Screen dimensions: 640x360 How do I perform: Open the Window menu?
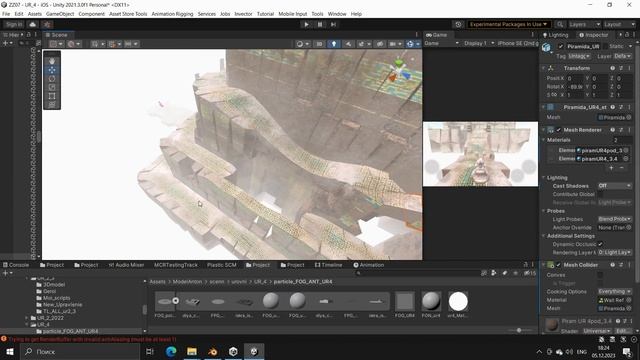(x=337, y=14)
